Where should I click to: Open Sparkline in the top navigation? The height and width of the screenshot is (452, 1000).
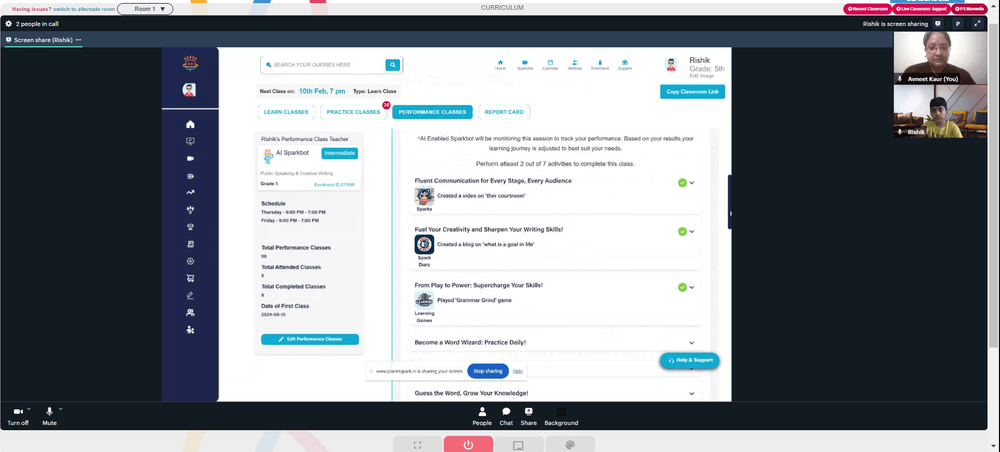click(525, 64)
